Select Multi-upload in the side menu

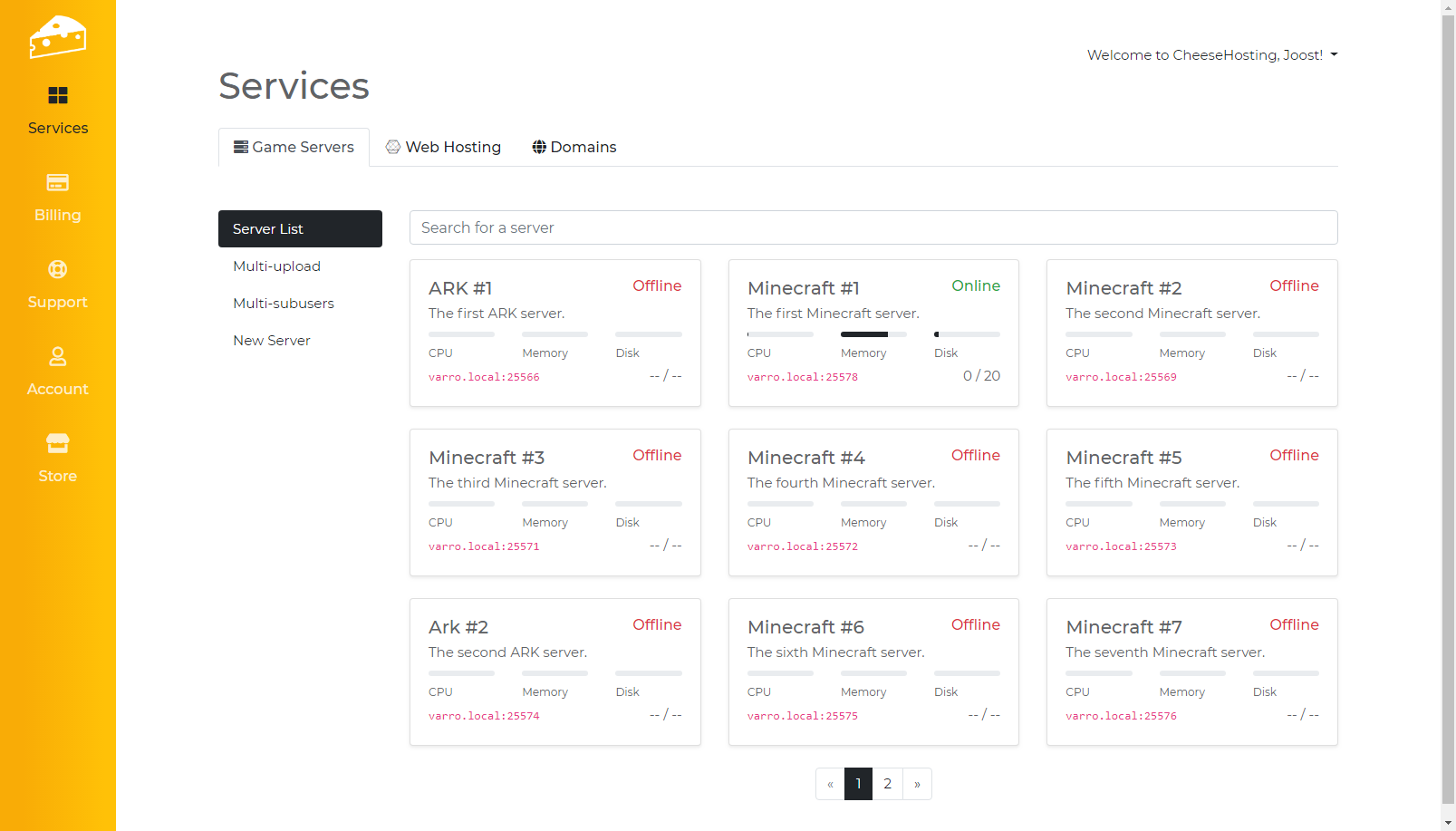coord(276,266)
